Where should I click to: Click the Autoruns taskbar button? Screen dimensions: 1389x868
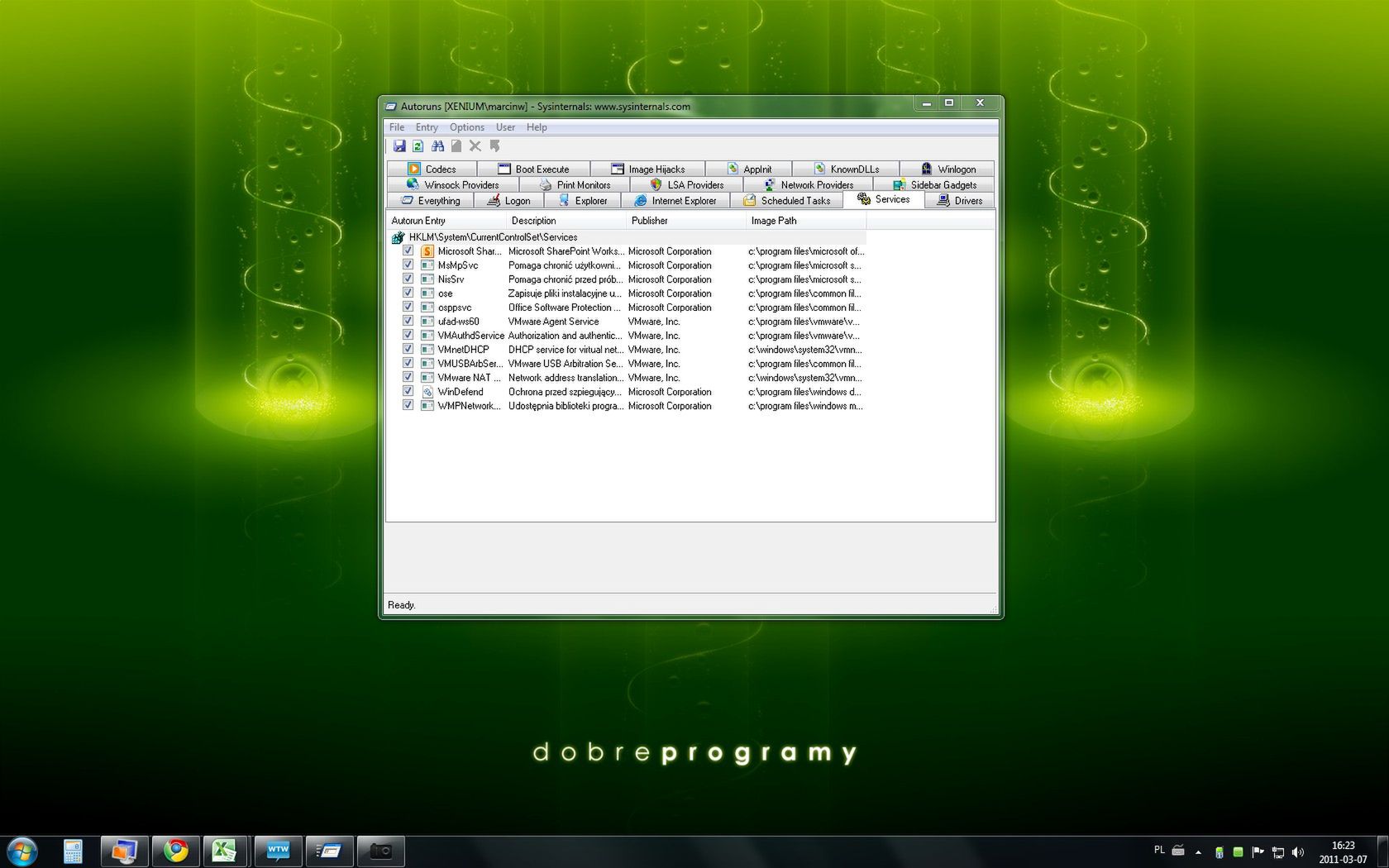[x=329, y=851]
